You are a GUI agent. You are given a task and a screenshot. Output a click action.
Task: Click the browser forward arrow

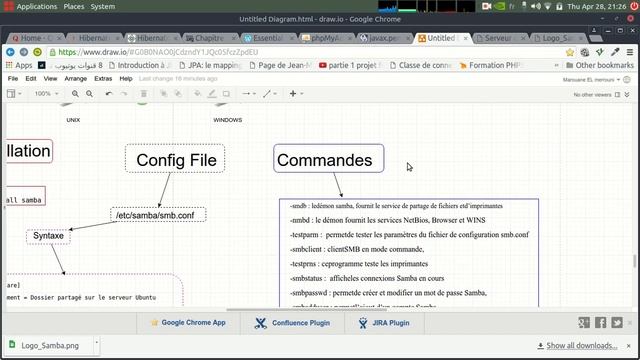tap(24, 52)
